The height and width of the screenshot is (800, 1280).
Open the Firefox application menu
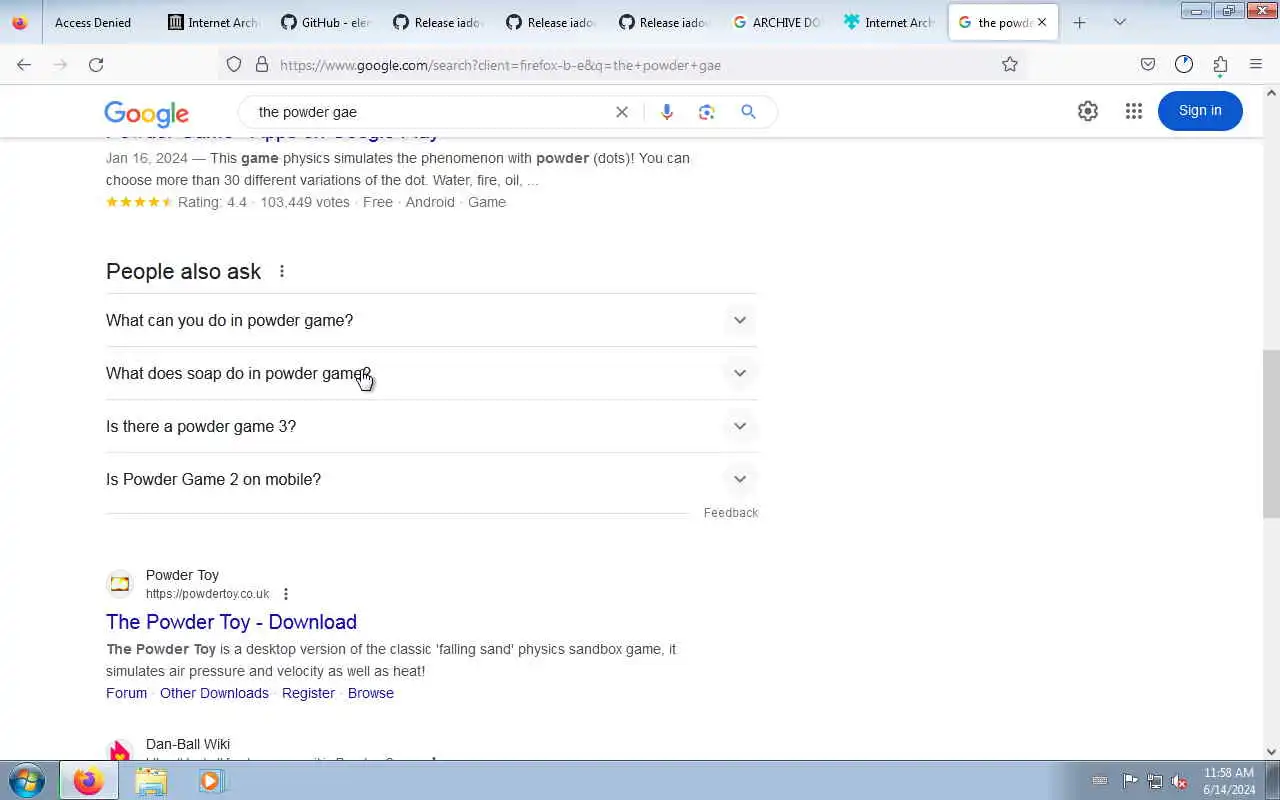coord(1256,64)
